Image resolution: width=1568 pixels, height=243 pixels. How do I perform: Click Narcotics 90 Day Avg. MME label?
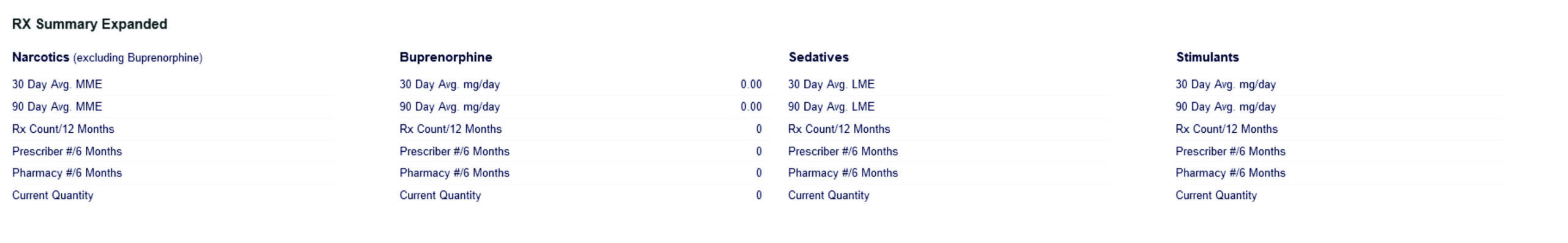pyautogui.click(x=57, y=107)
